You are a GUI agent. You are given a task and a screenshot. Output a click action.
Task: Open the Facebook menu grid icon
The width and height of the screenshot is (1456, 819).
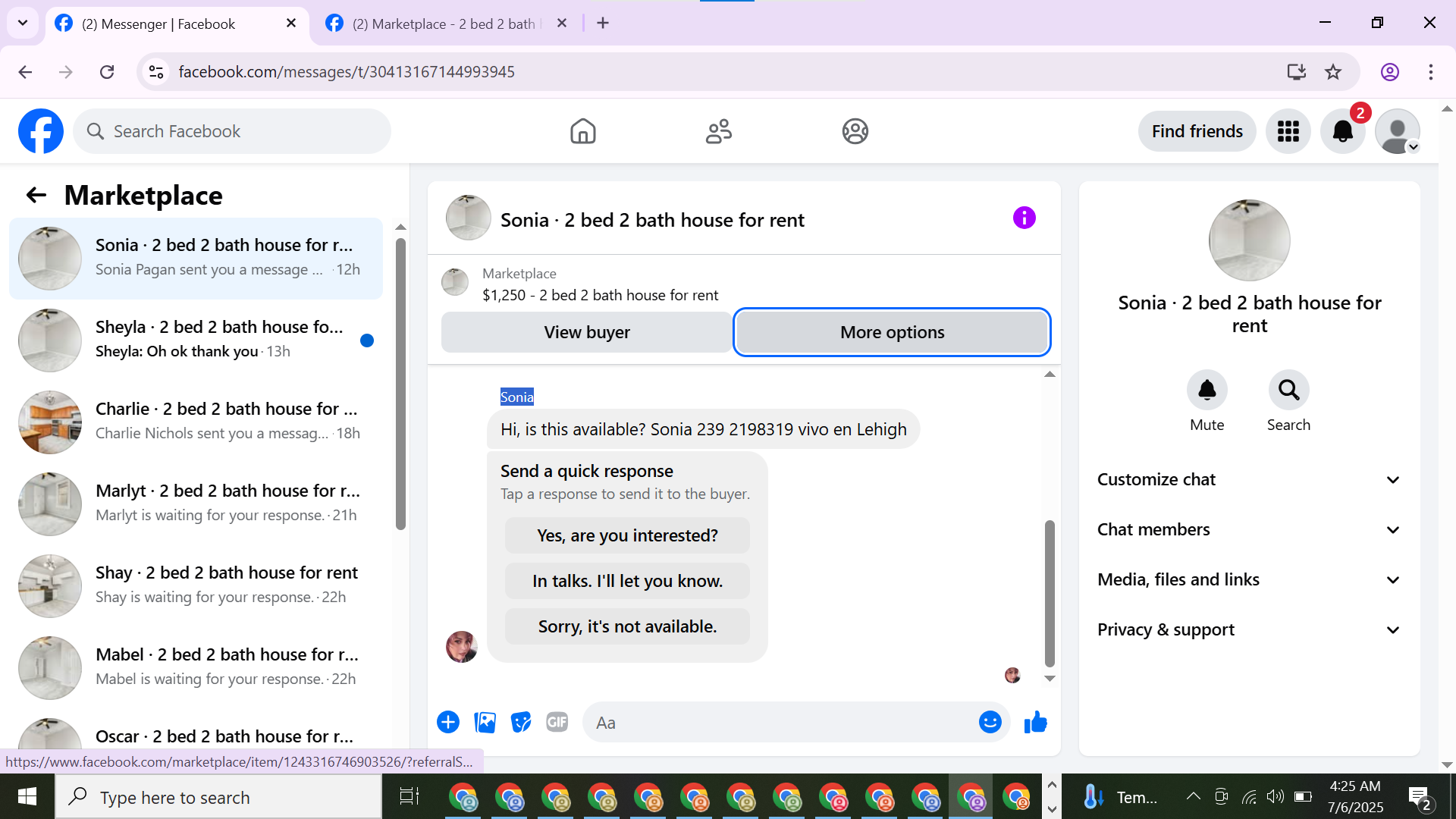[x=1288, y=131]
